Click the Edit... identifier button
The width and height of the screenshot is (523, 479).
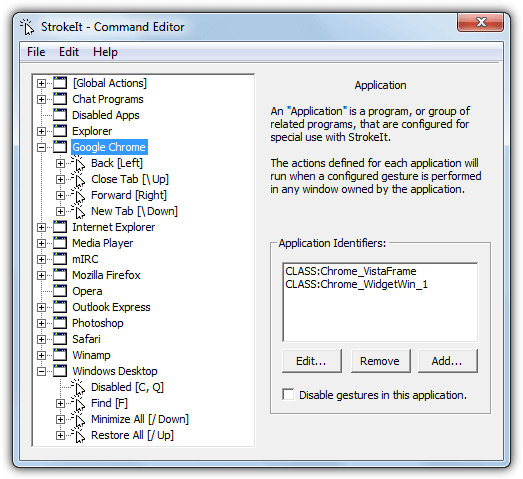click(x=312, y=361)
